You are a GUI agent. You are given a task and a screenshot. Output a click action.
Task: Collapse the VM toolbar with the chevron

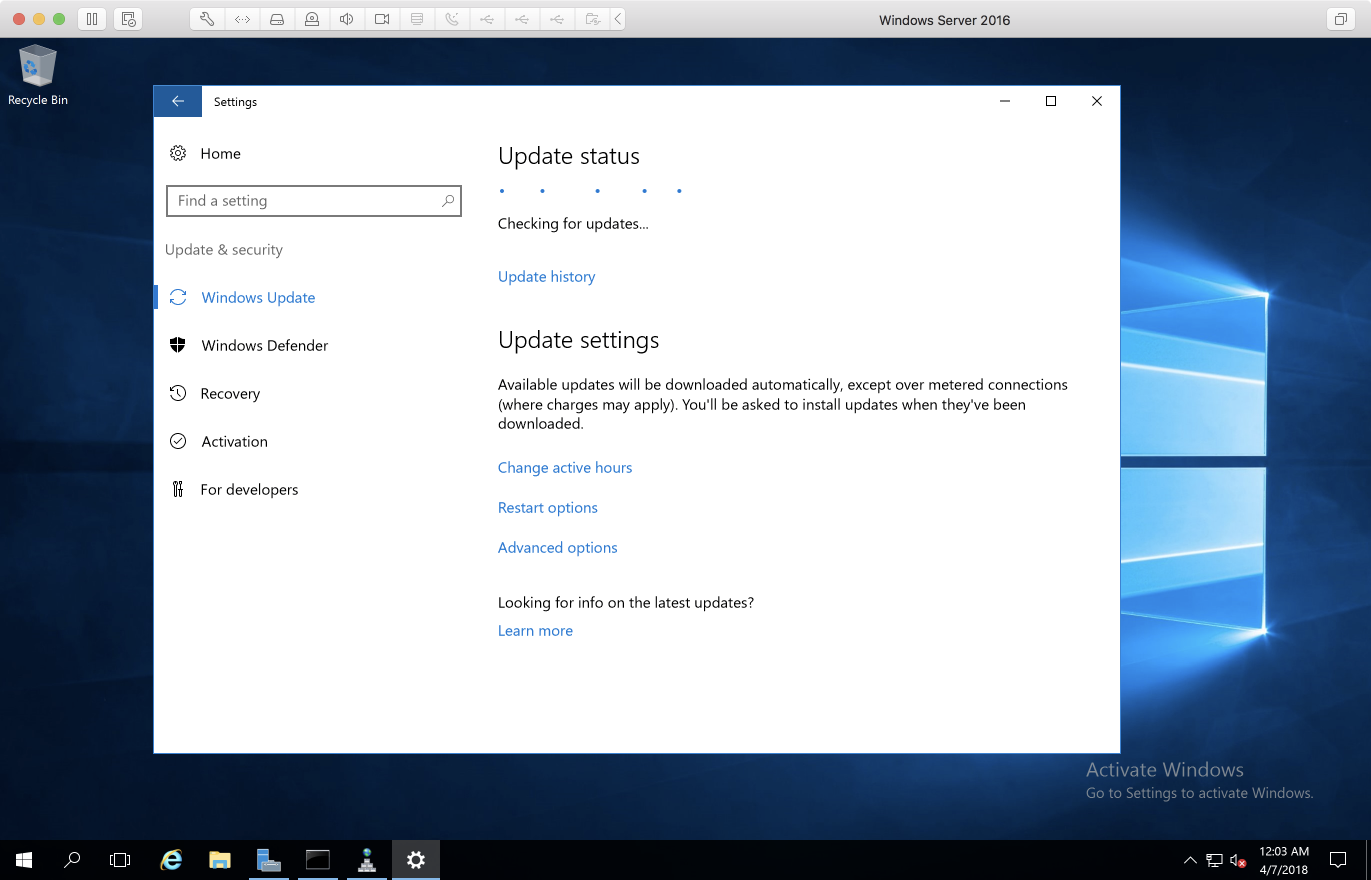coord(618,19)
